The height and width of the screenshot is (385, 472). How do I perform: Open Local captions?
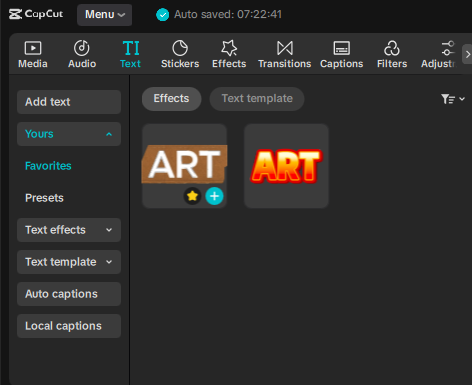point(69,326)
